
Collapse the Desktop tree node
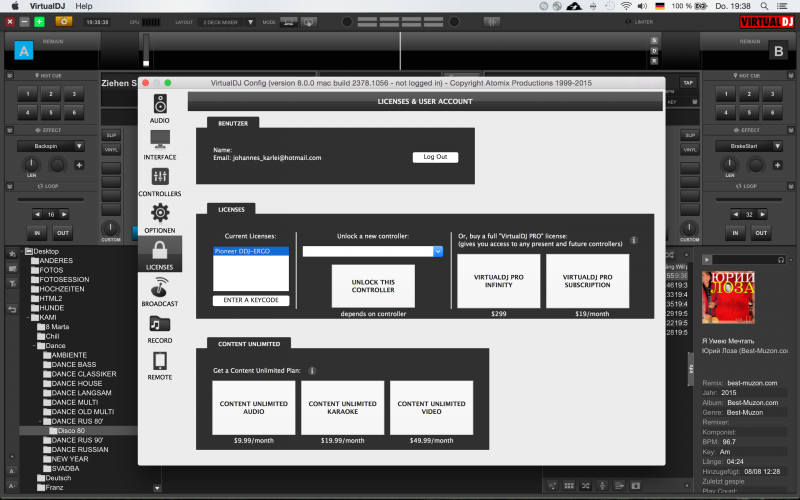(x=22, y=252)
